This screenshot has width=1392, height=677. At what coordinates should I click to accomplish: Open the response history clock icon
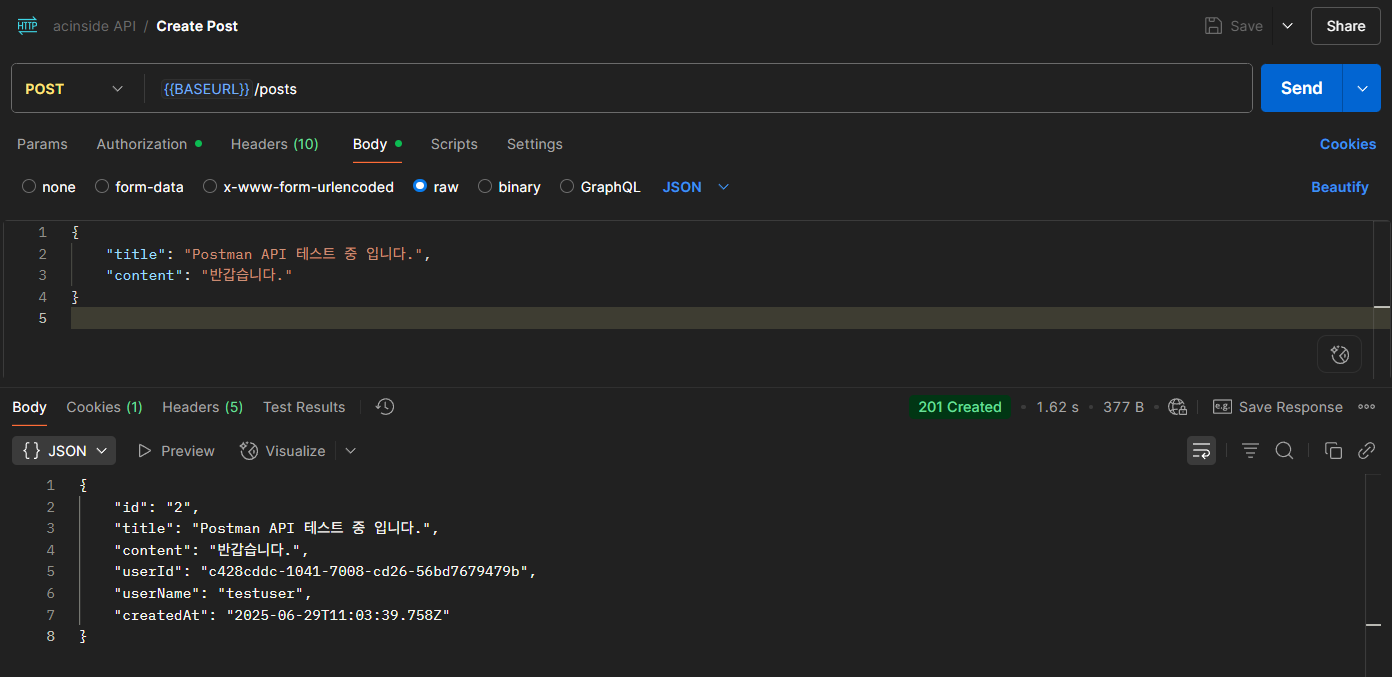[x=385, y=407]
